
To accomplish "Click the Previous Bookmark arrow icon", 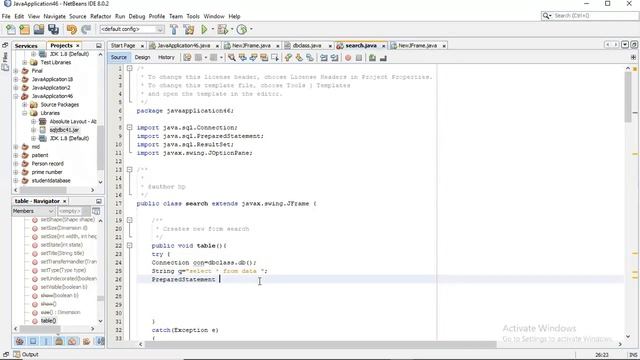I will (289, 58).
